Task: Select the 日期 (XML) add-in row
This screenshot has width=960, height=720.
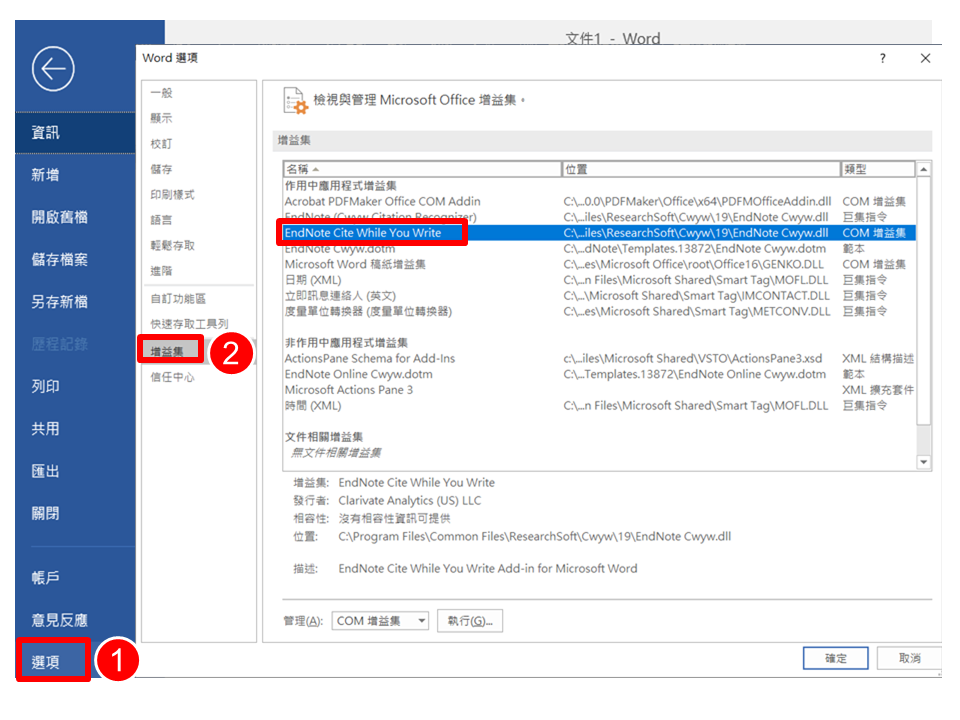Action: click(599, 280)
